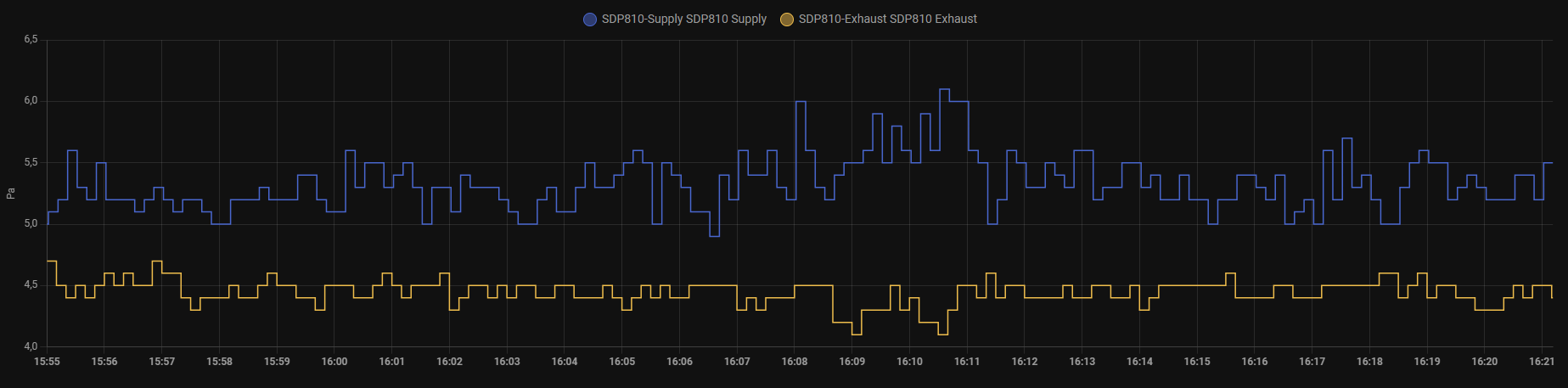Click the 4,0 value on the Pa axis

(x=31, y=346)
